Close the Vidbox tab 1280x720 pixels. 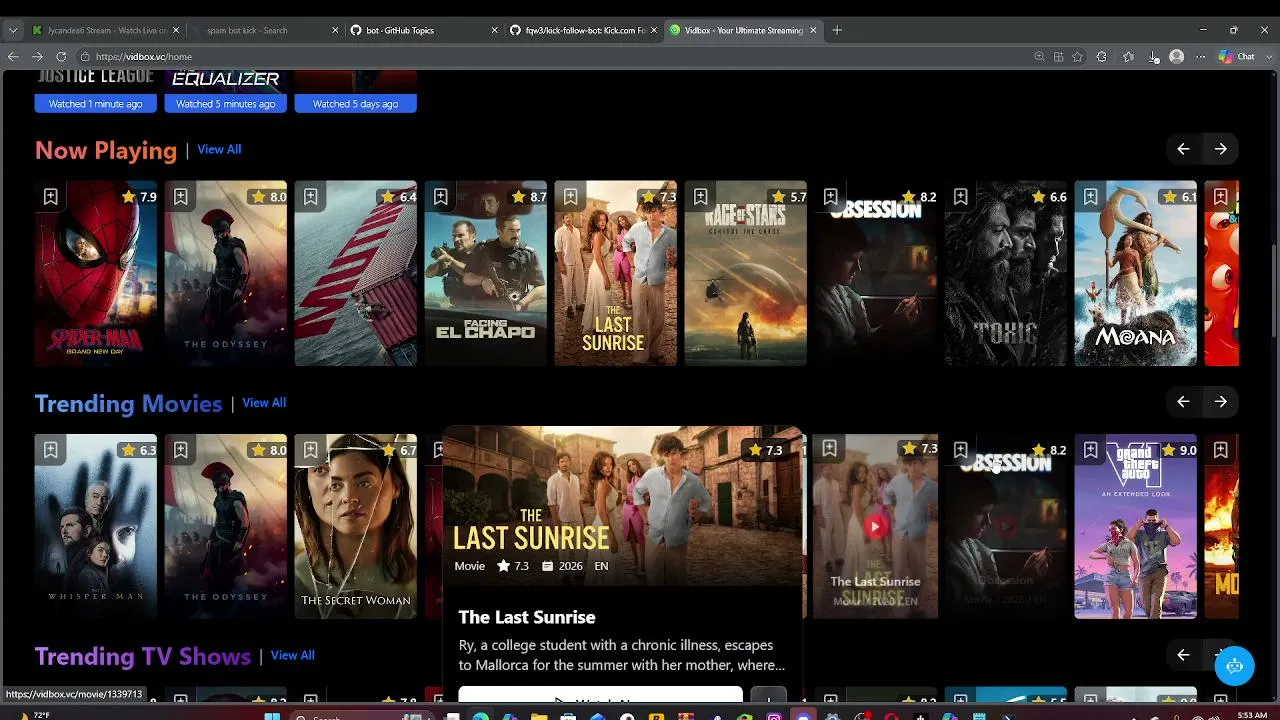(x=813, y=30)
